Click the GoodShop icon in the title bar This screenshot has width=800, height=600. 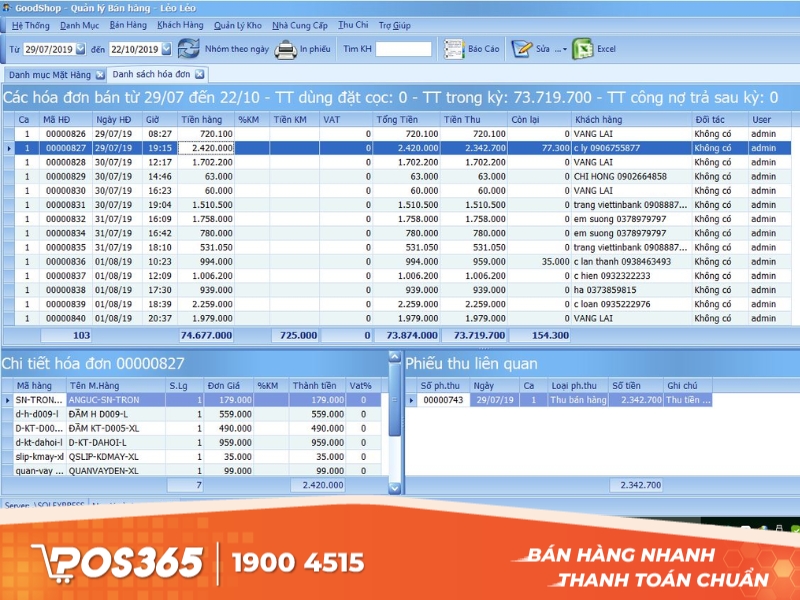[9, 8]
